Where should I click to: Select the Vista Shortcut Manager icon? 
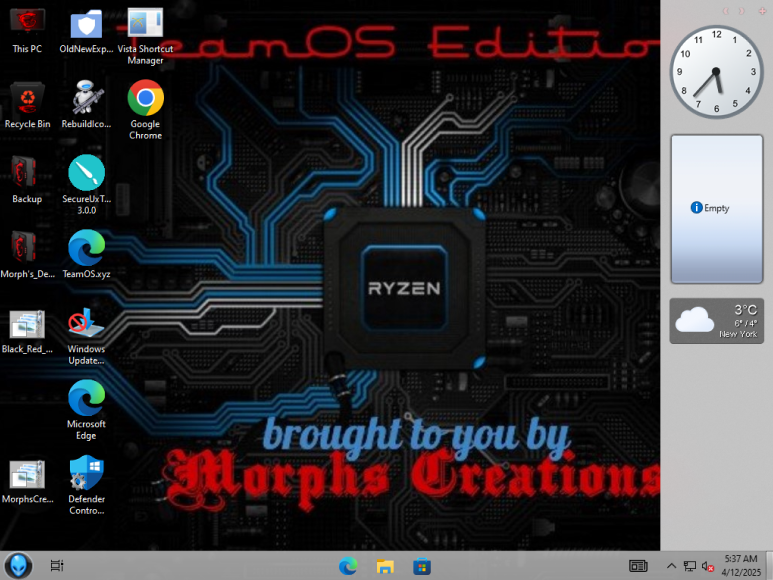pyautogui.click(x=145, y=35)
